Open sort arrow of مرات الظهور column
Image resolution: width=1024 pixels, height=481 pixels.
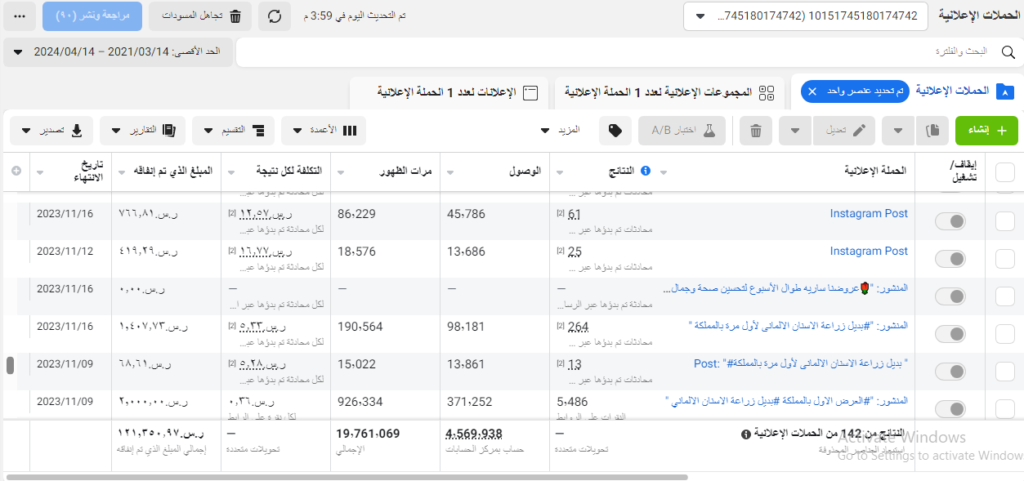(338, 173)
